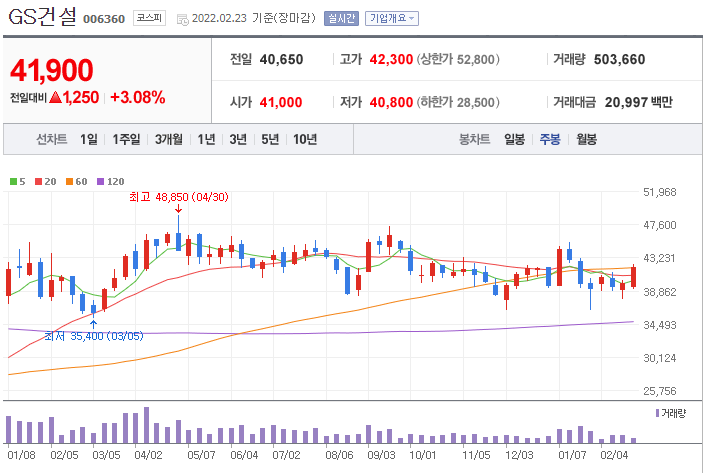Viewport: 703px width, 473px height.
Task: Select the 1주일 line chart tab
Action: pos(126,139)
